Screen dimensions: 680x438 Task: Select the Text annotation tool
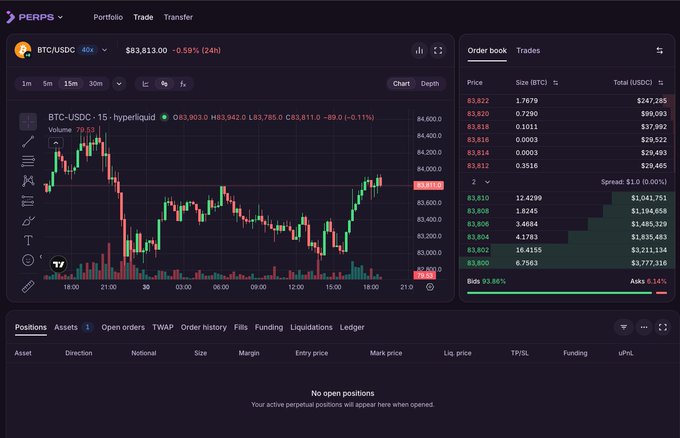tap(28, 240)
